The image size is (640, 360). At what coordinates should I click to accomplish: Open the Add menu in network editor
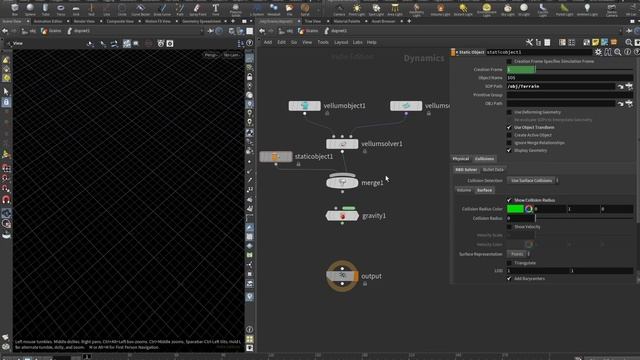[268, 42]
